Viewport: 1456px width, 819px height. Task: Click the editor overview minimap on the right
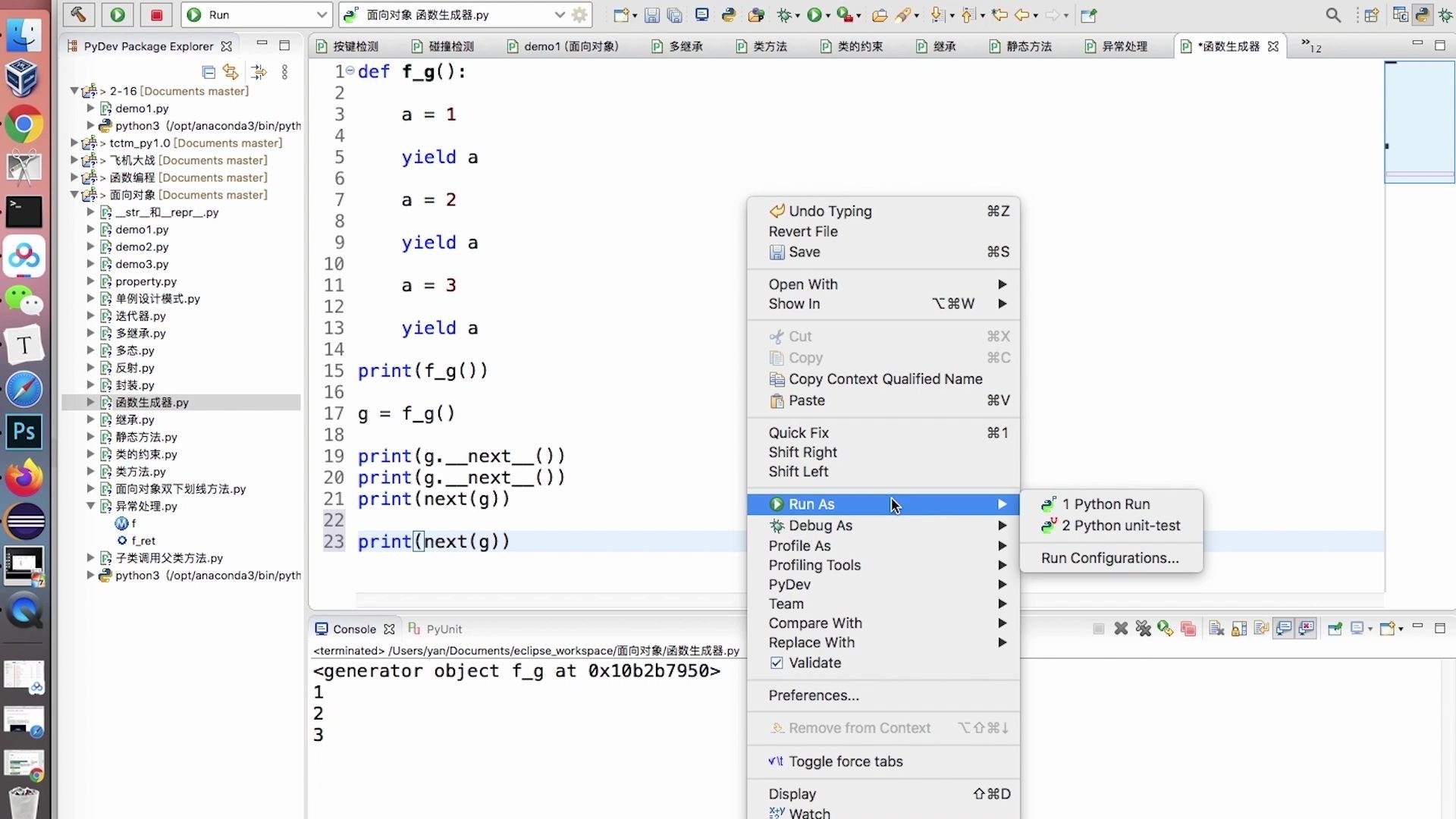coord(1419,123)
